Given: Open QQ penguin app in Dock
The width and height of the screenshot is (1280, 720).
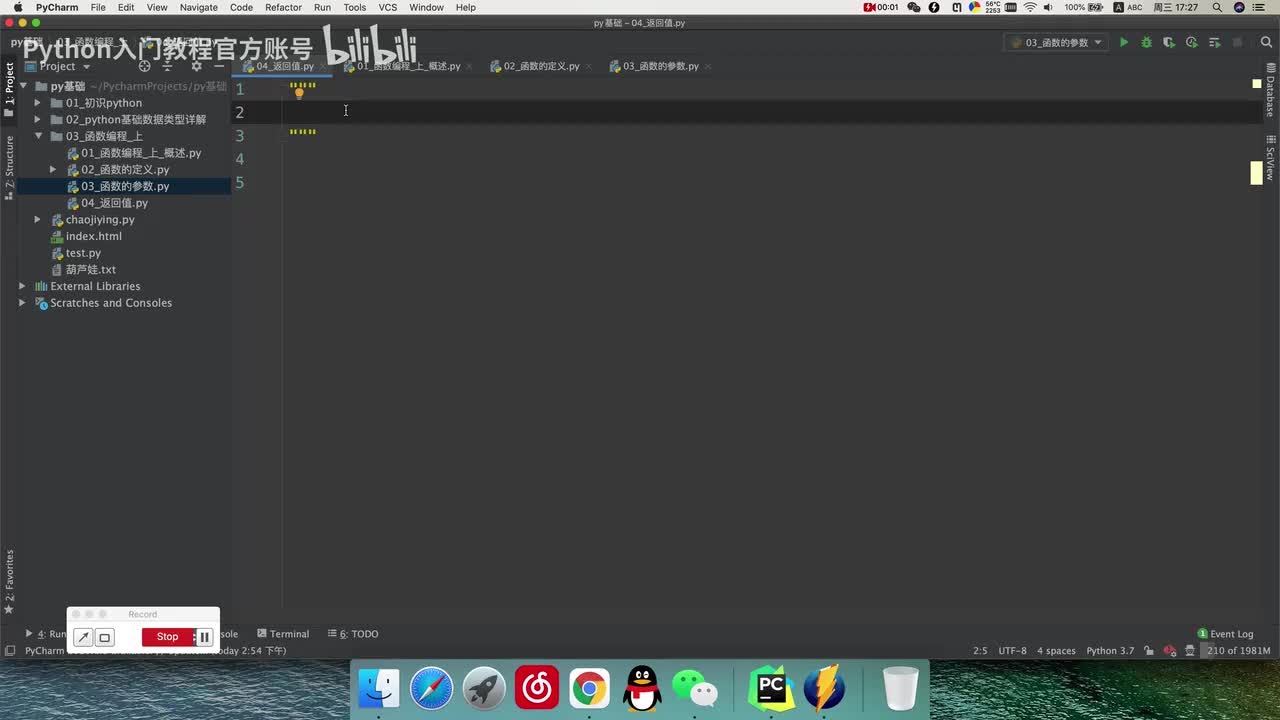Looking at the screenshot, I should [642, 689].
